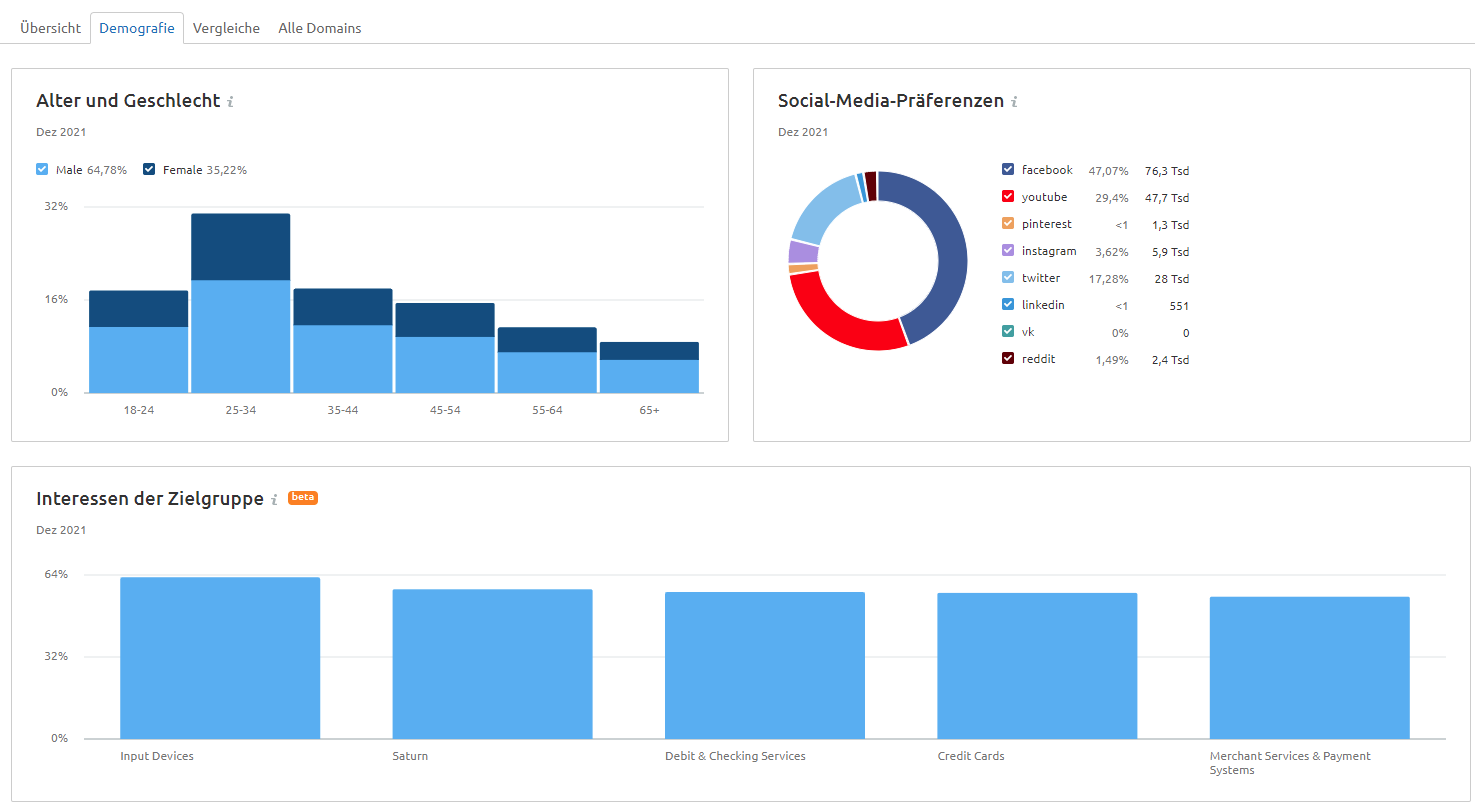Toggle the vk checkbox
This screenshot has width=1475, height=808.
1008,332
